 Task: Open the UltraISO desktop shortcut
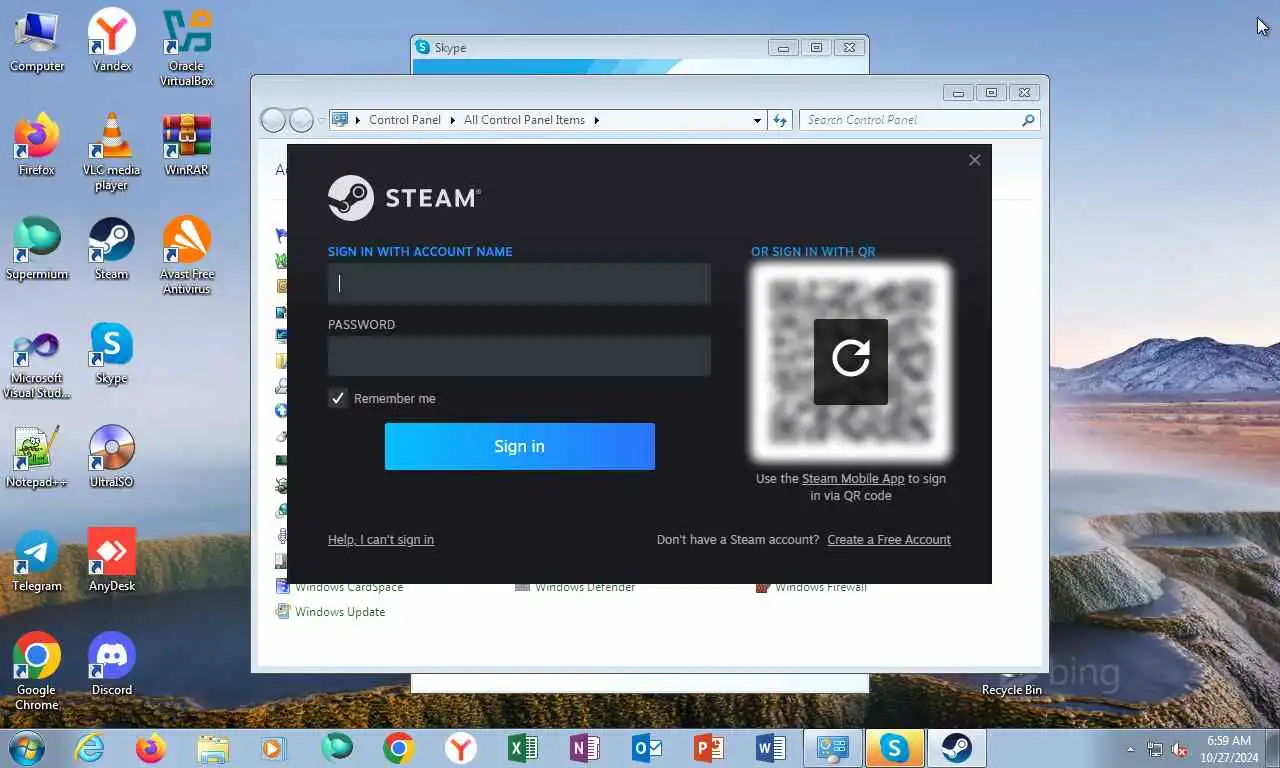(112, 457)
